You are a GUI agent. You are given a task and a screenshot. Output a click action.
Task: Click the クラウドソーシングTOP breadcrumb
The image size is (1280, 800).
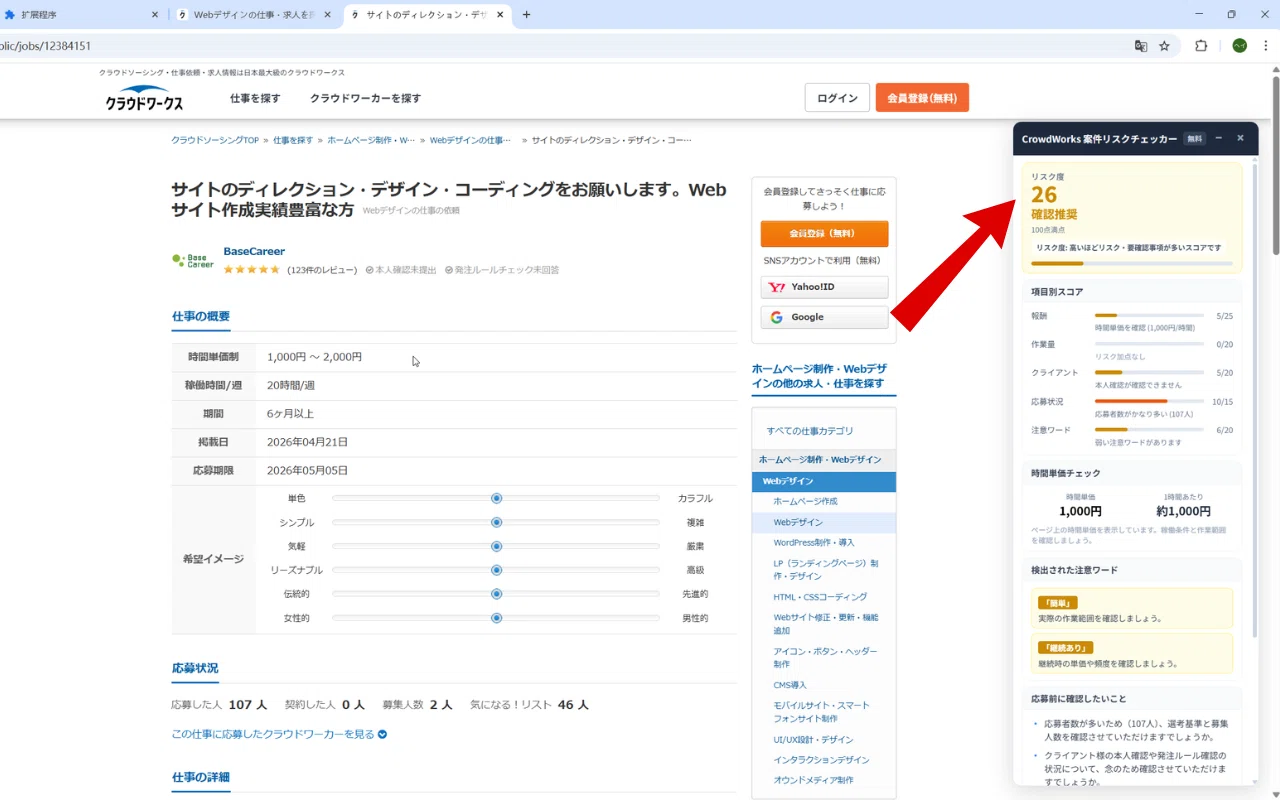[215, 140]
